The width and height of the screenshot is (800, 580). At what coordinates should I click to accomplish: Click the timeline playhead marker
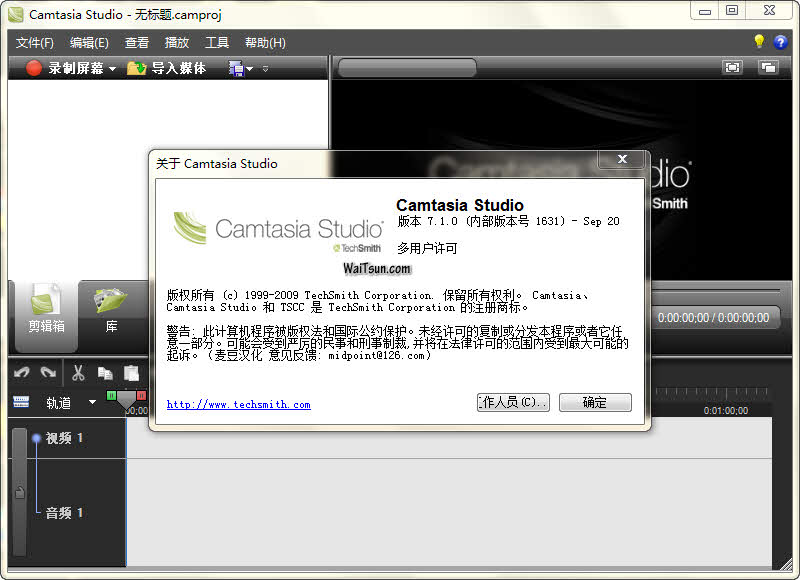pyautogui.click(x=126, y=399)
